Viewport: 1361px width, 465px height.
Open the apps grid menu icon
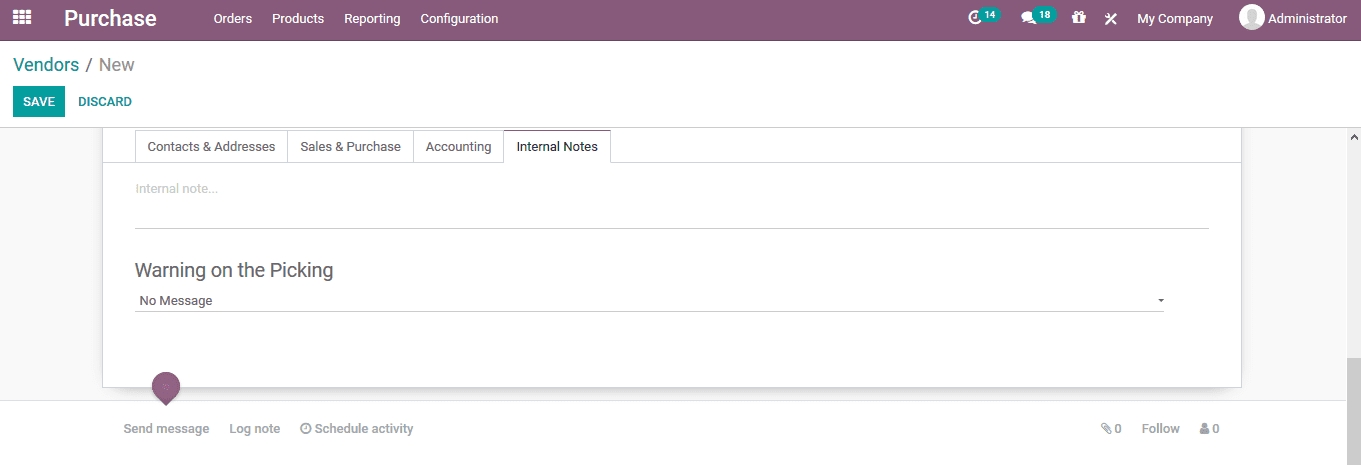coord(21,18)
